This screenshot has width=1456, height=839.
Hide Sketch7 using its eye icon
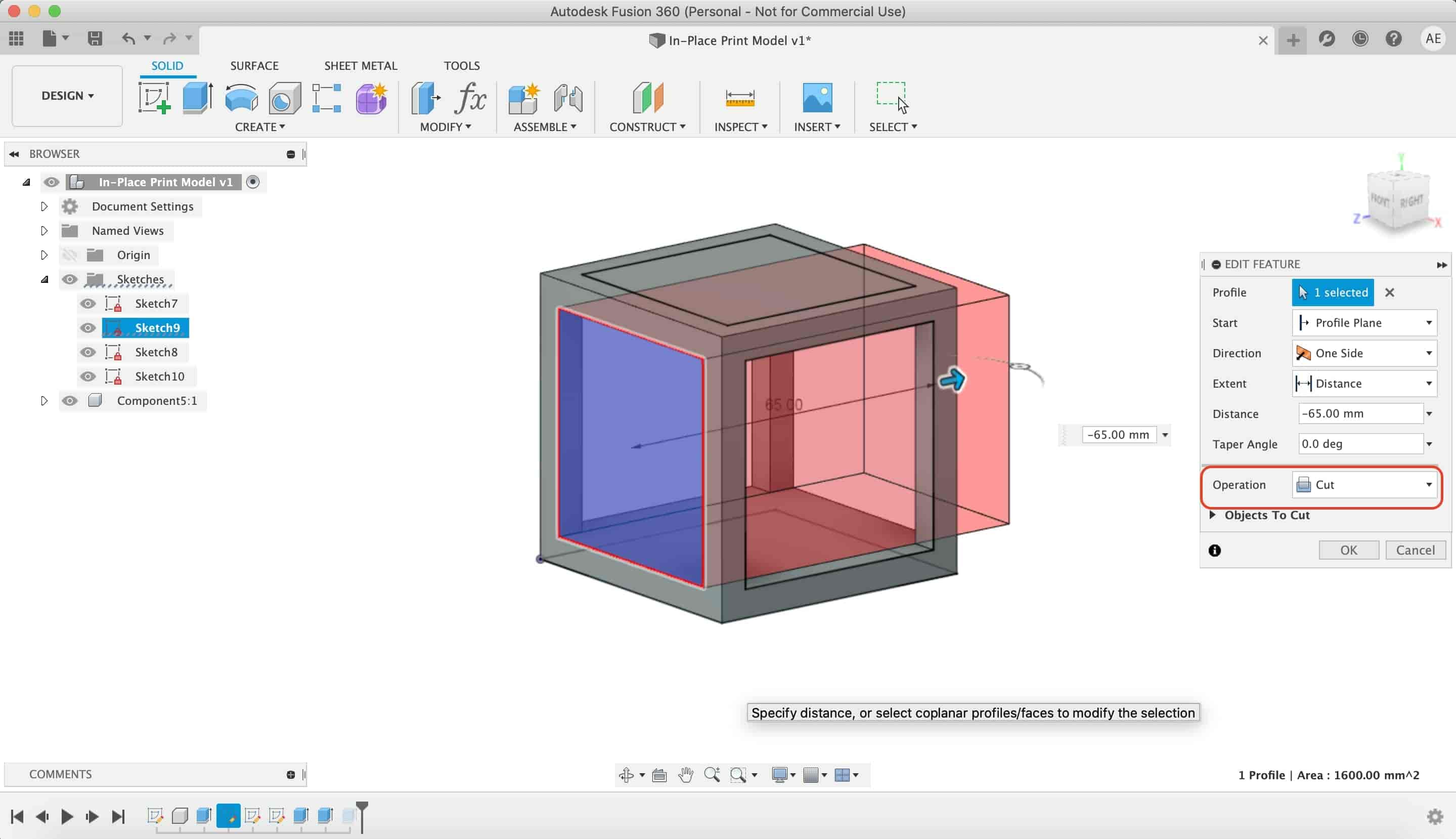pyautogui.click(x=87, y=304)
